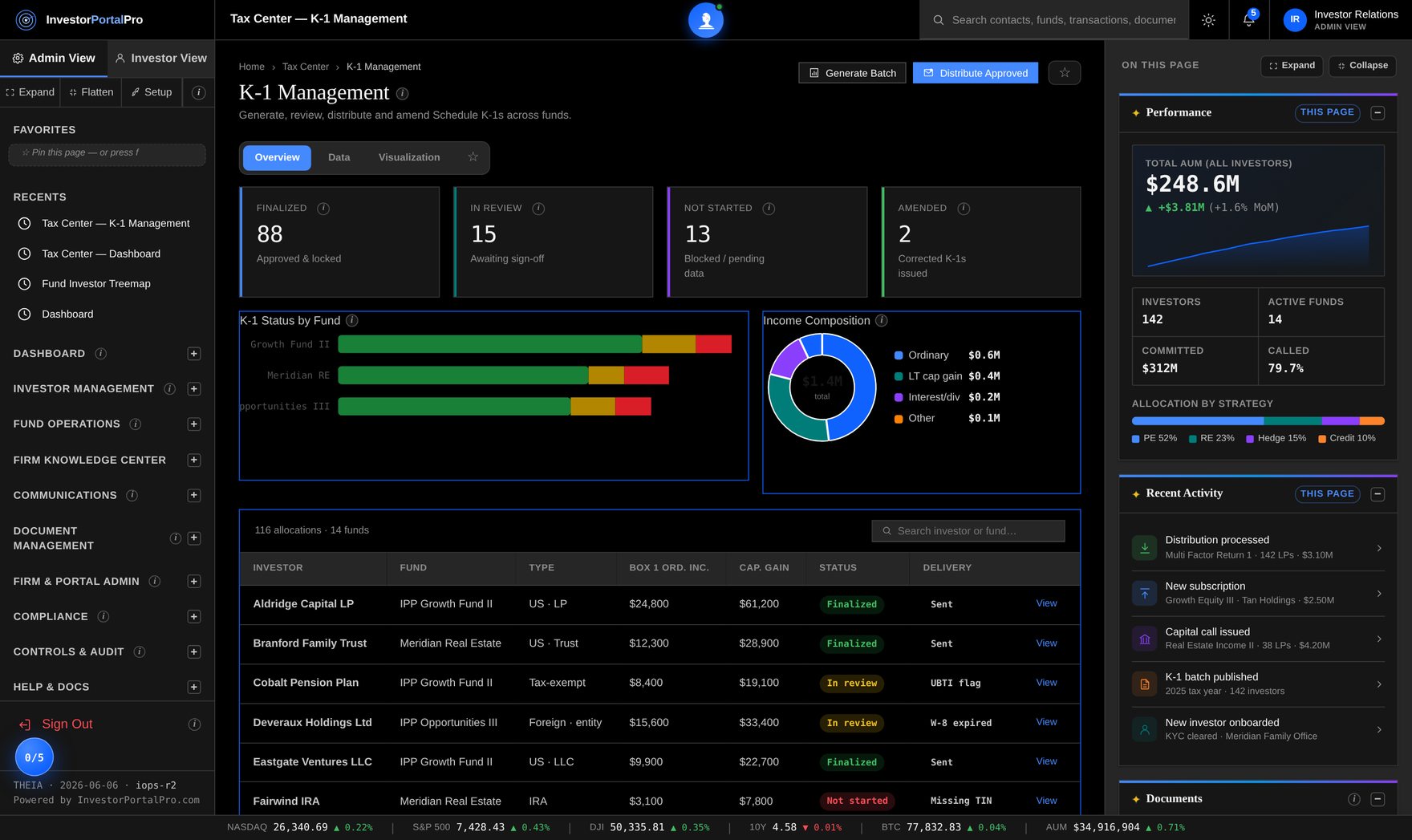
Task: Focus the global search field
Action: (1054, 20)
